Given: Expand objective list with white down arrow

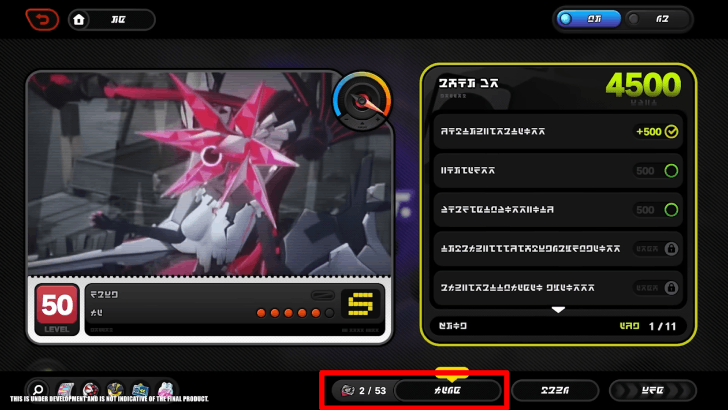Looking at the screenshot, I should 559,309.
